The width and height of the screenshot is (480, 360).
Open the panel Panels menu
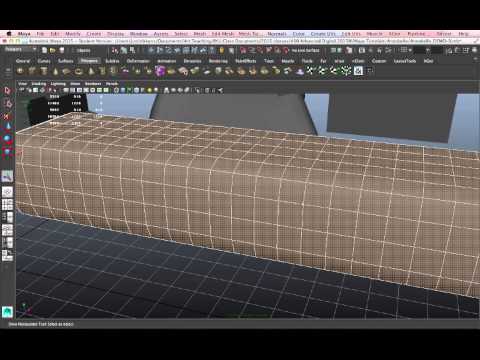(x=112, y=84)
